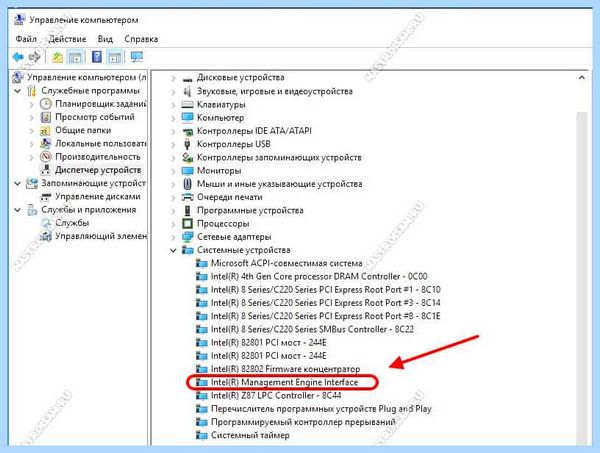Click the Очереди печати printer icon
Viewport: 600px width, 453px height.
point(188,197)
